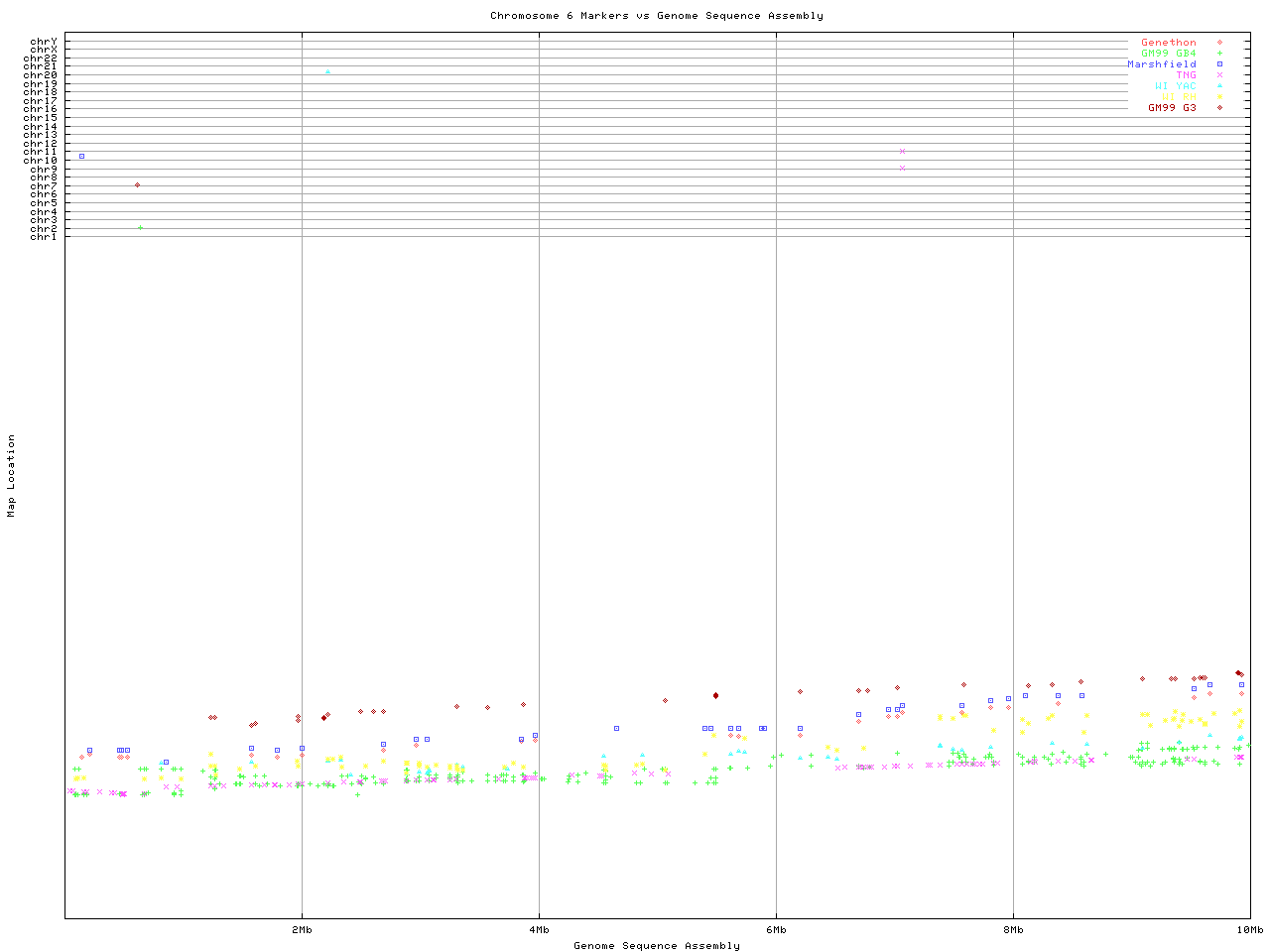1270x952 pixels.
Task: Click the blue square outlier near chr10
Action: [81, 156]
